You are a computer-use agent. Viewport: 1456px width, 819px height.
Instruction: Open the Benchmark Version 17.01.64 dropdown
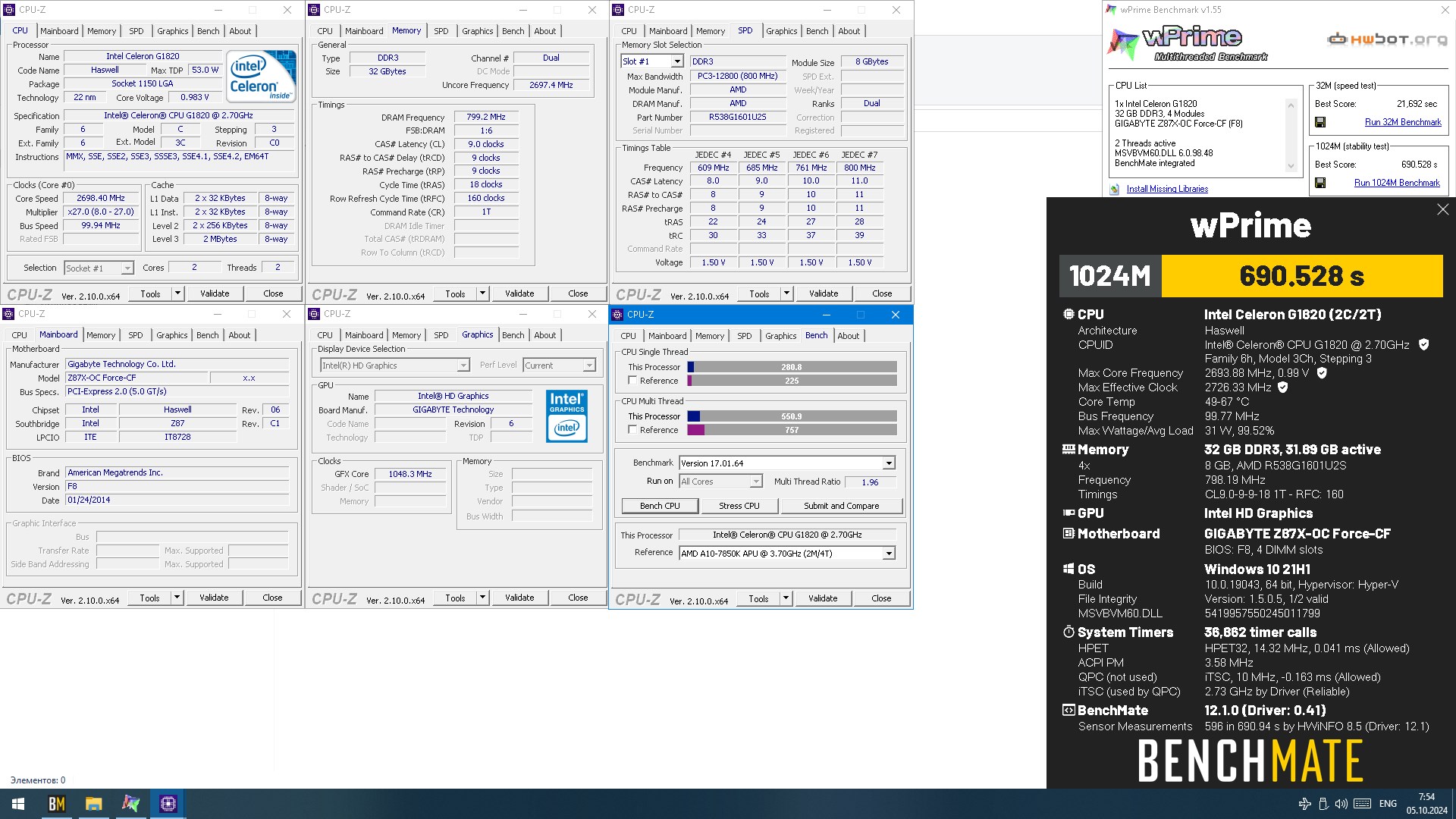click(x=889, y=463)
